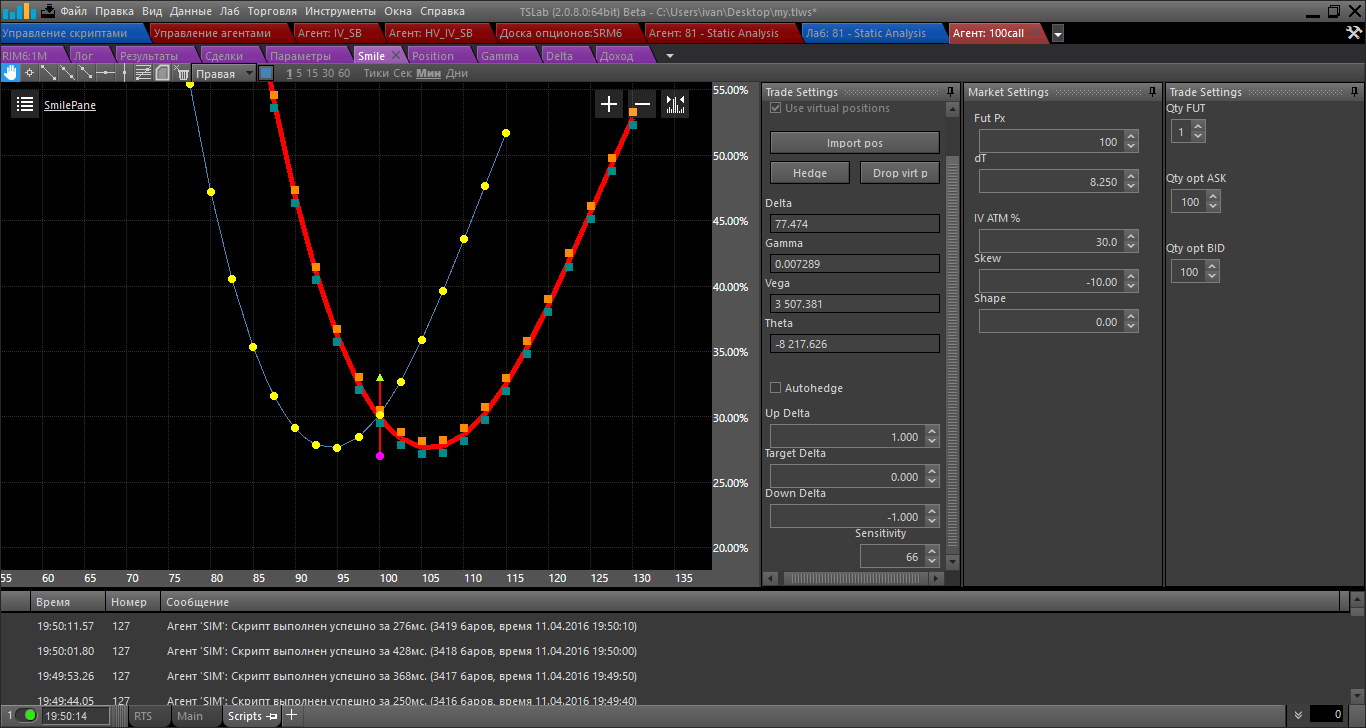Open the Правая axis dropdown
This screenshot has width=1366, height=728.
[224, 73]
